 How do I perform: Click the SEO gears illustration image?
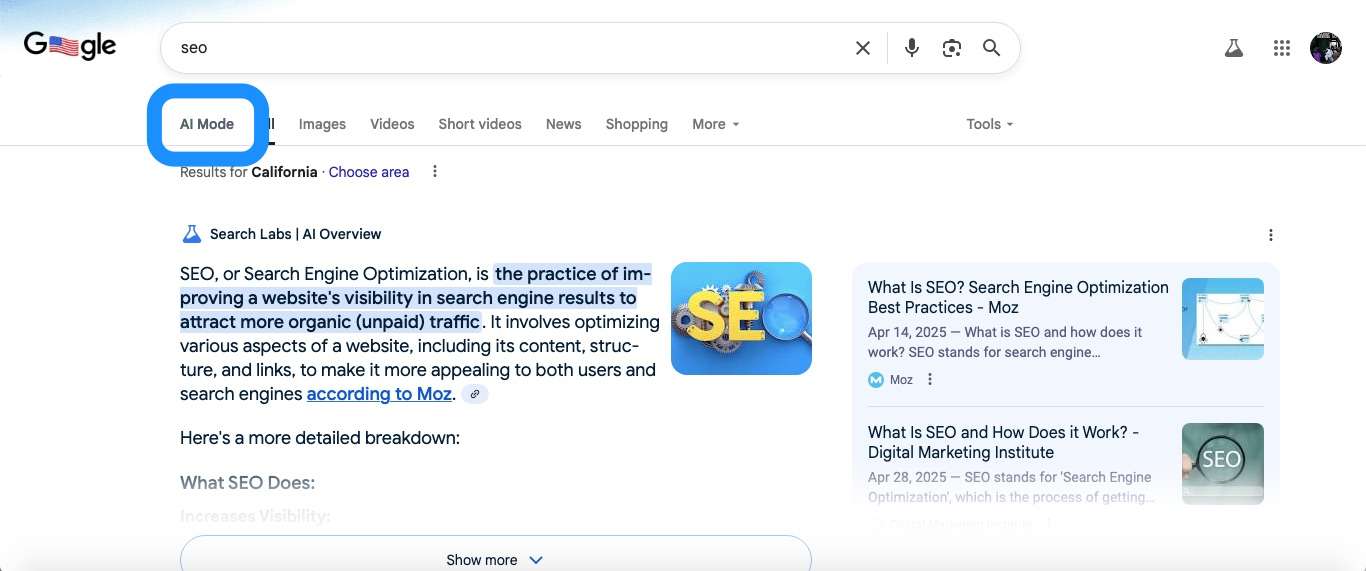[x=741, y=318]
